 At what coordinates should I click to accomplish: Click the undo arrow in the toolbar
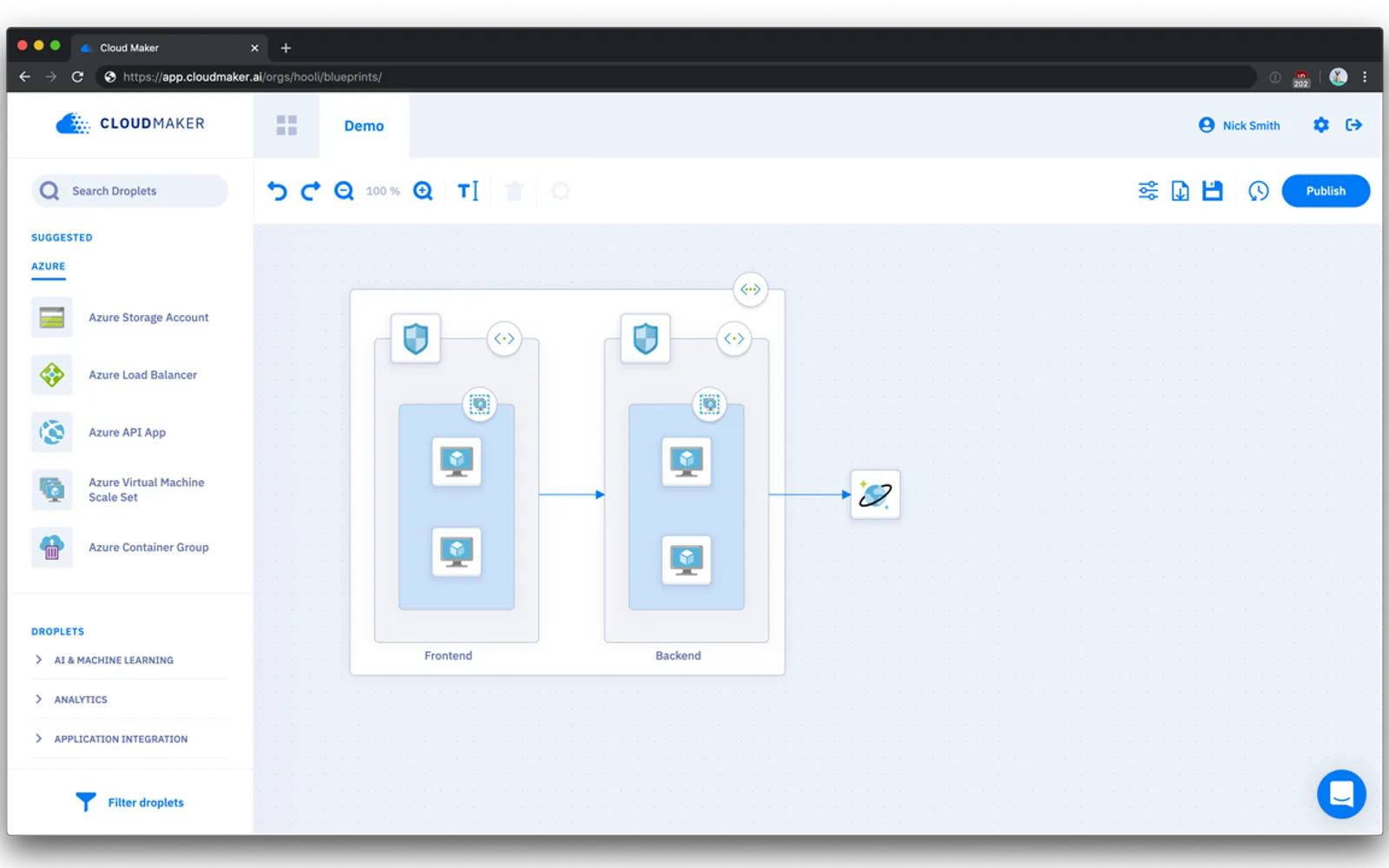click(x=277, y=191)
